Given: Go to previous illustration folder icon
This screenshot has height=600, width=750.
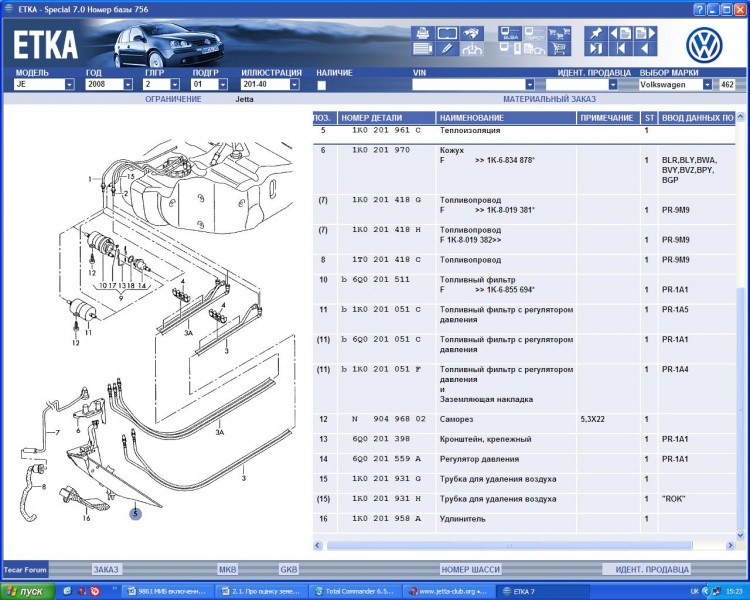Looking at the screenshot, I should pos(620,33).
